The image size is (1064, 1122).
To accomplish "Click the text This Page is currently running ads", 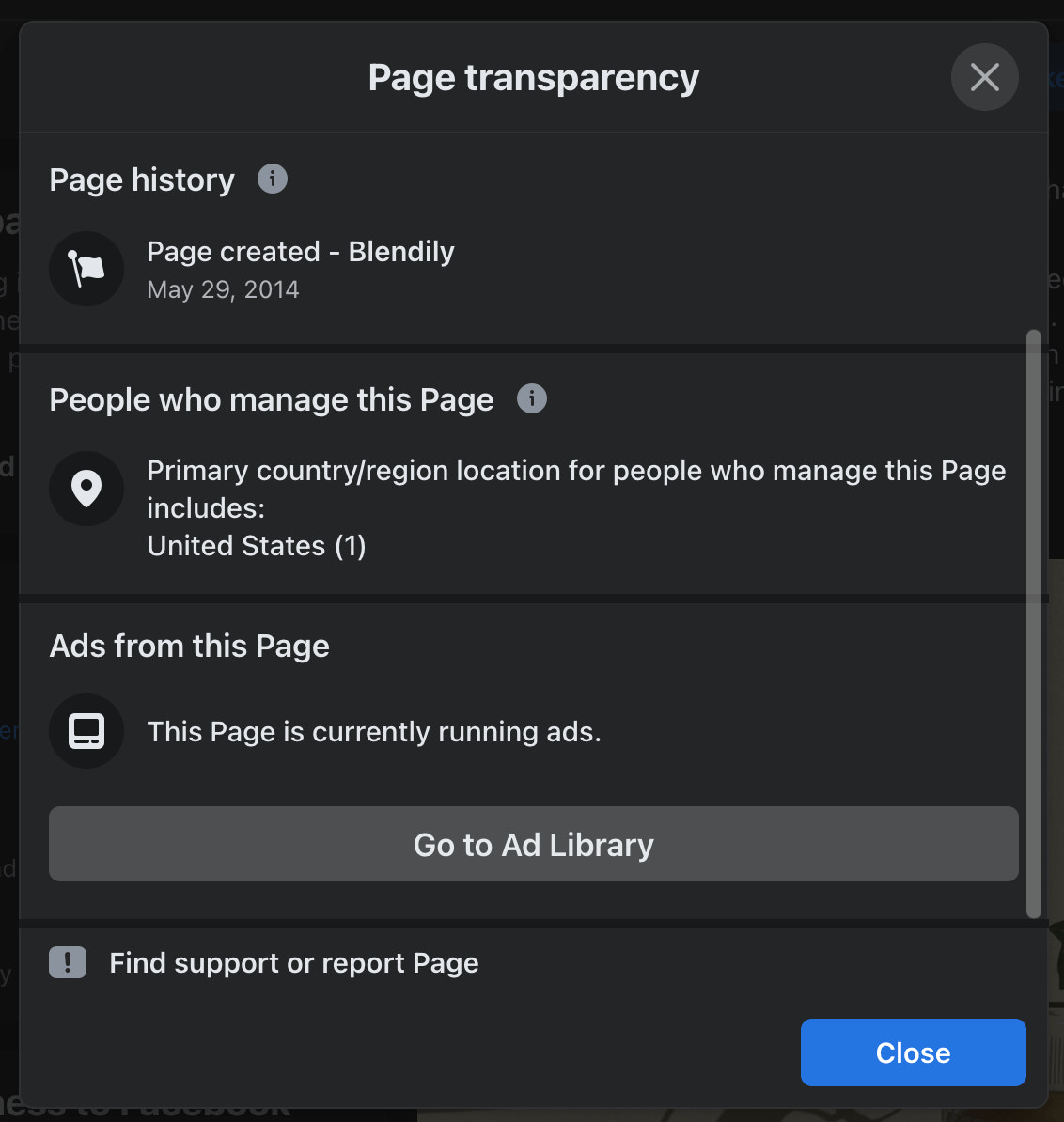I will coord(374,731).
